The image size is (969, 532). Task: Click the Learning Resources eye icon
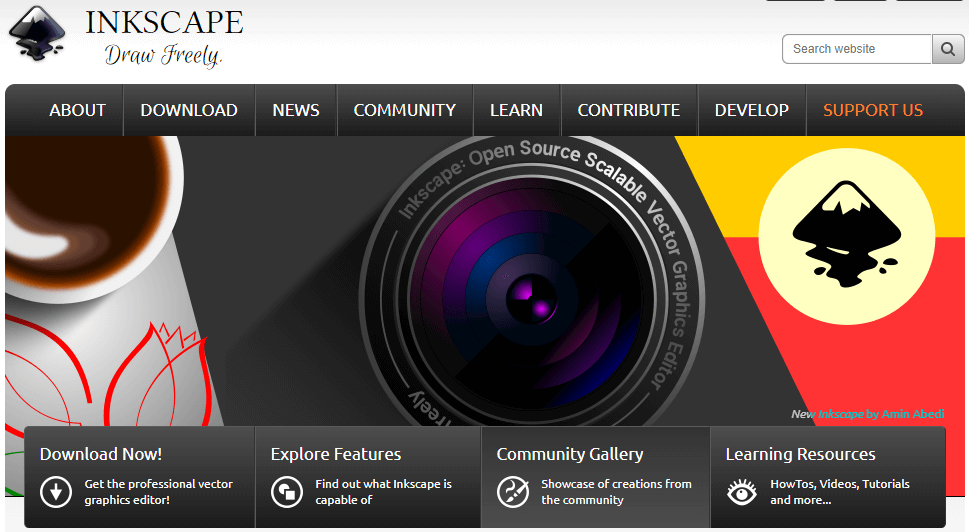(x=742, y=492)
